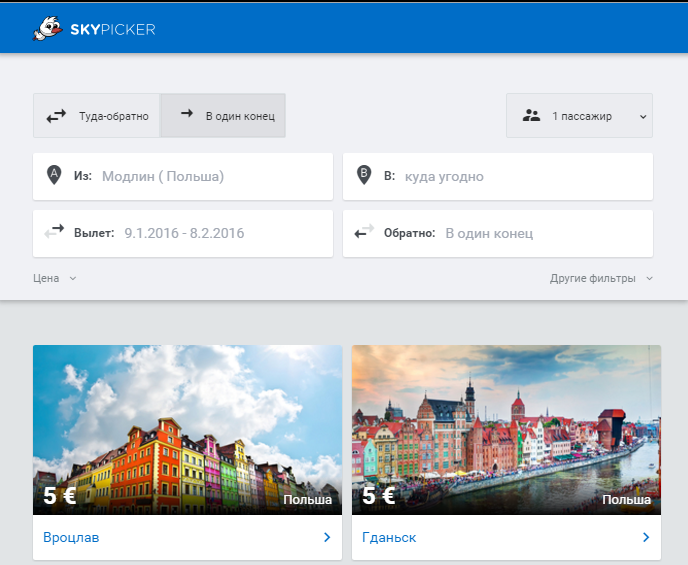Open the Вылет departure date field

tap(183, 233)
